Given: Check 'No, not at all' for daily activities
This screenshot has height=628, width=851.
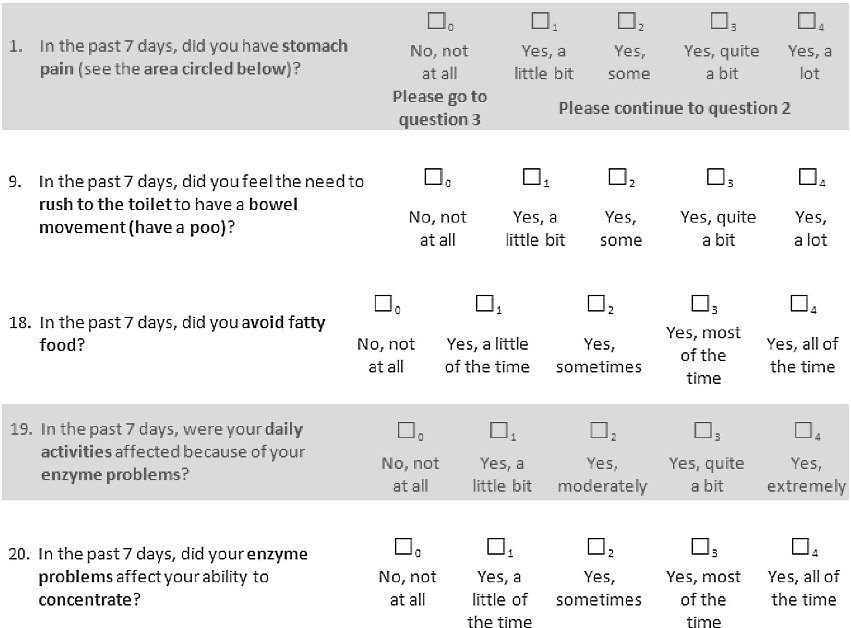Looking at the screenshot, I should [406, 430].
